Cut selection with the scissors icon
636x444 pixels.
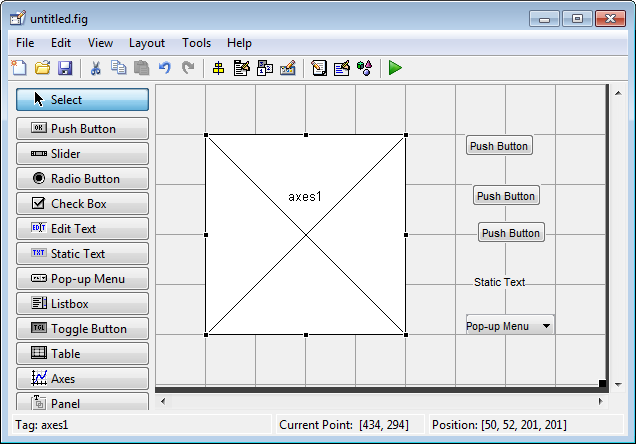point(95,68)
